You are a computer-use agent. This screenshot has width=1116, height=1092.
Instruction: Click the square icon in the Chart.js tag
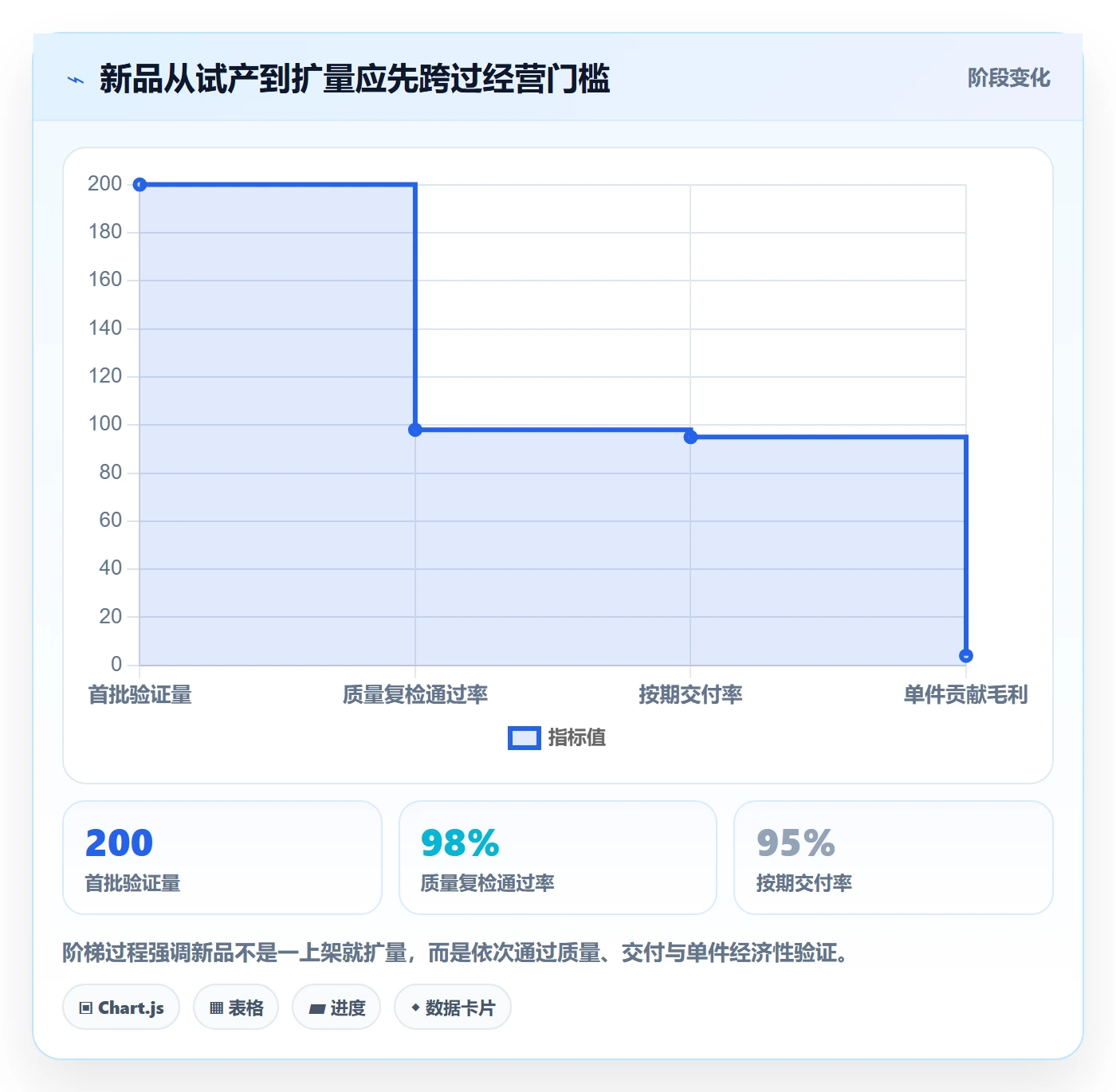[x=86, y=1008]
